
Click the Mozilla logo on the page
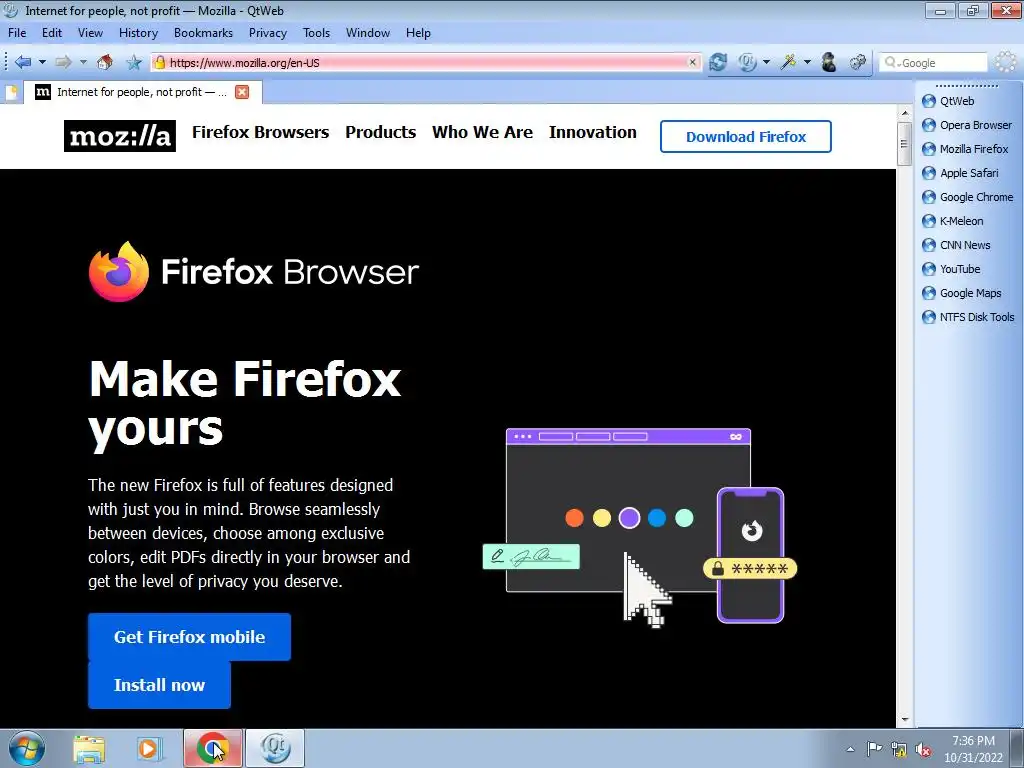coord(120,136)
